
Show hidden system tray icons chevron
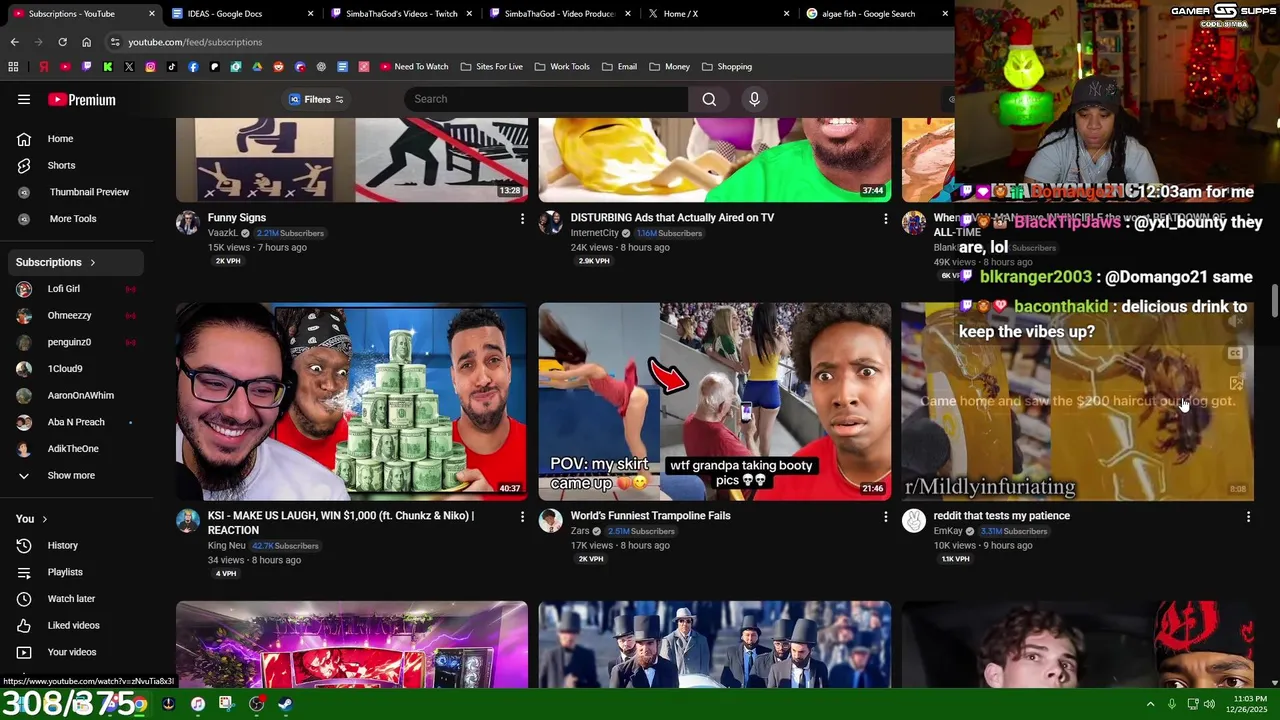pyautogui.click(x=1150, y=704)
